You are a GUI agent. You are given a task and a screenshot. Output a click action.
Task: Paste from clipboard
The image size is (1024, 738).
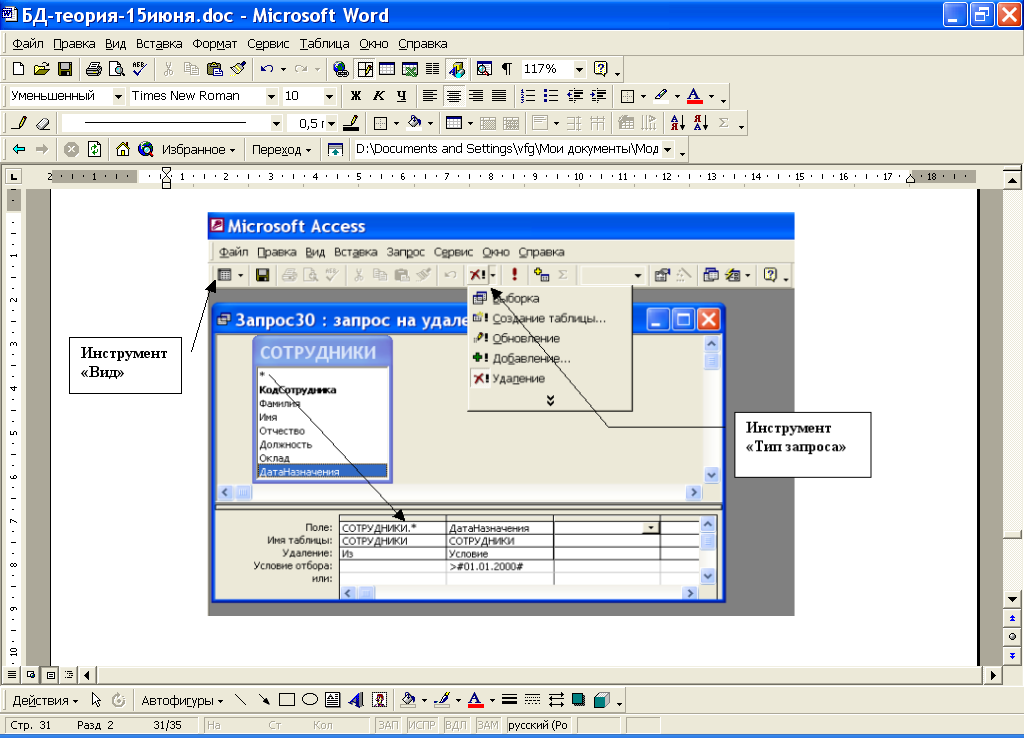pyautogui.click(x=214, y=69)
